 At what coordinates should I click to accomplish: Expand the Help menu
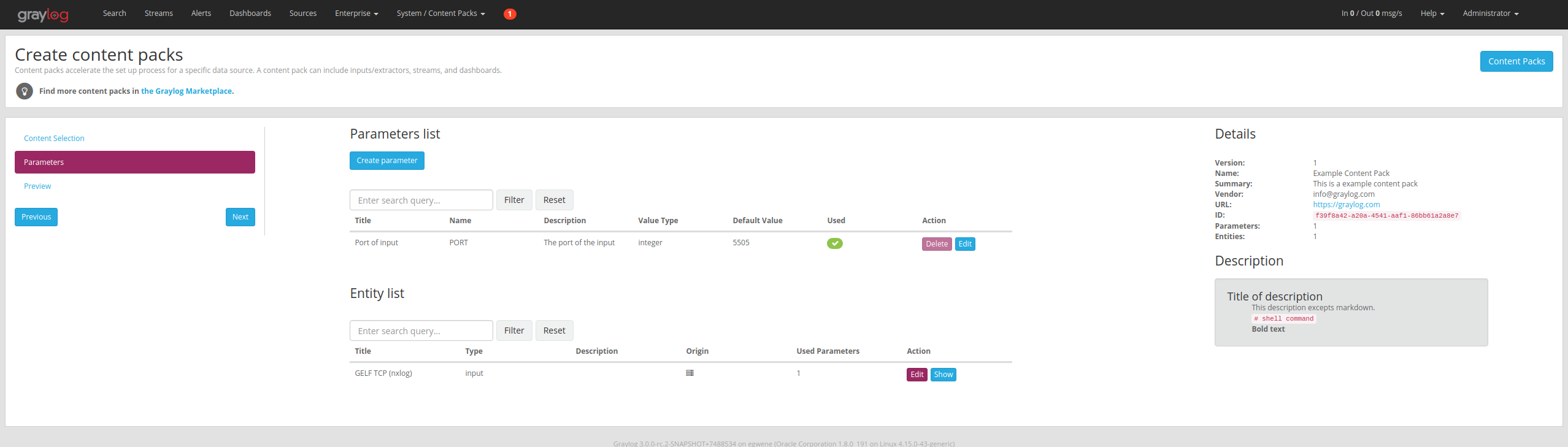[1432, 13]
